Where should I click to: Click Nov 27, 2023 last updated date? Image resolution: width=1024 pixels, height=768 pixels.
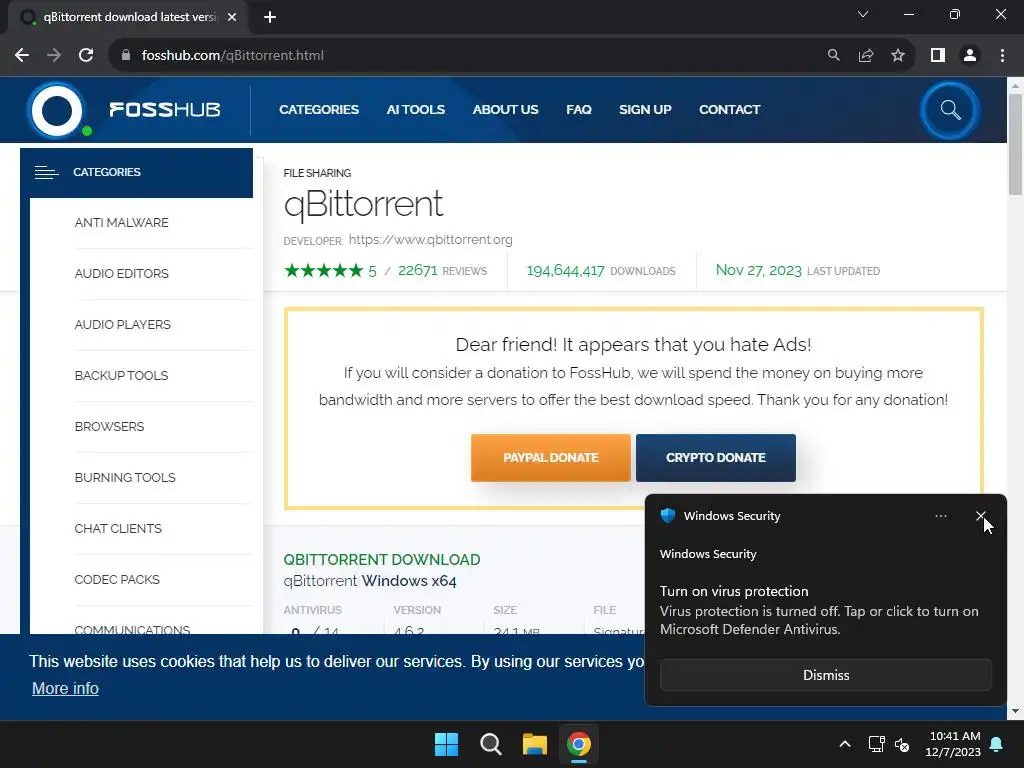tap(758, 270)
